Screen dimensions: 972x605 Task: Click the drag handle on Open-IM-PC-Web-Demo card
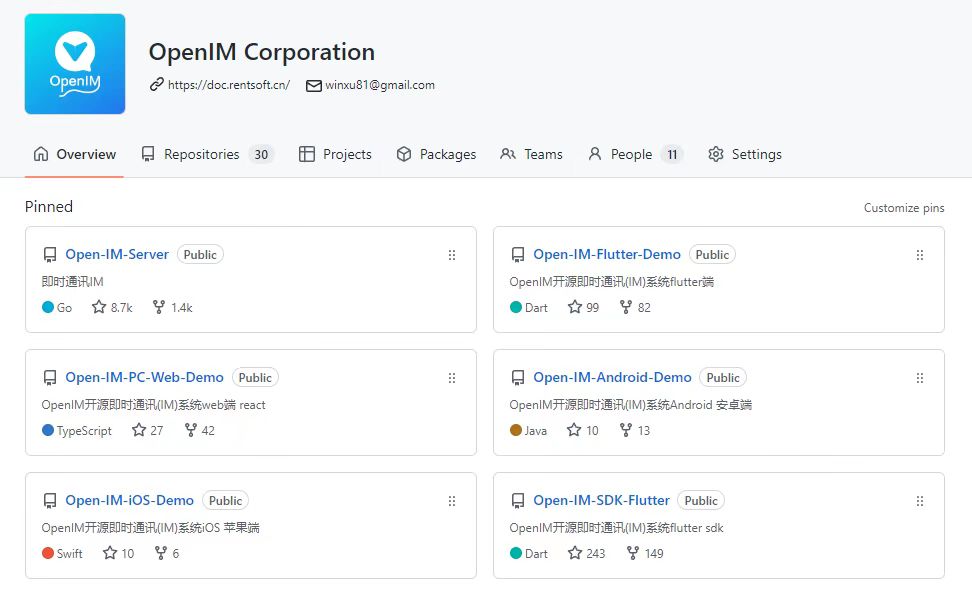(452, 378)
